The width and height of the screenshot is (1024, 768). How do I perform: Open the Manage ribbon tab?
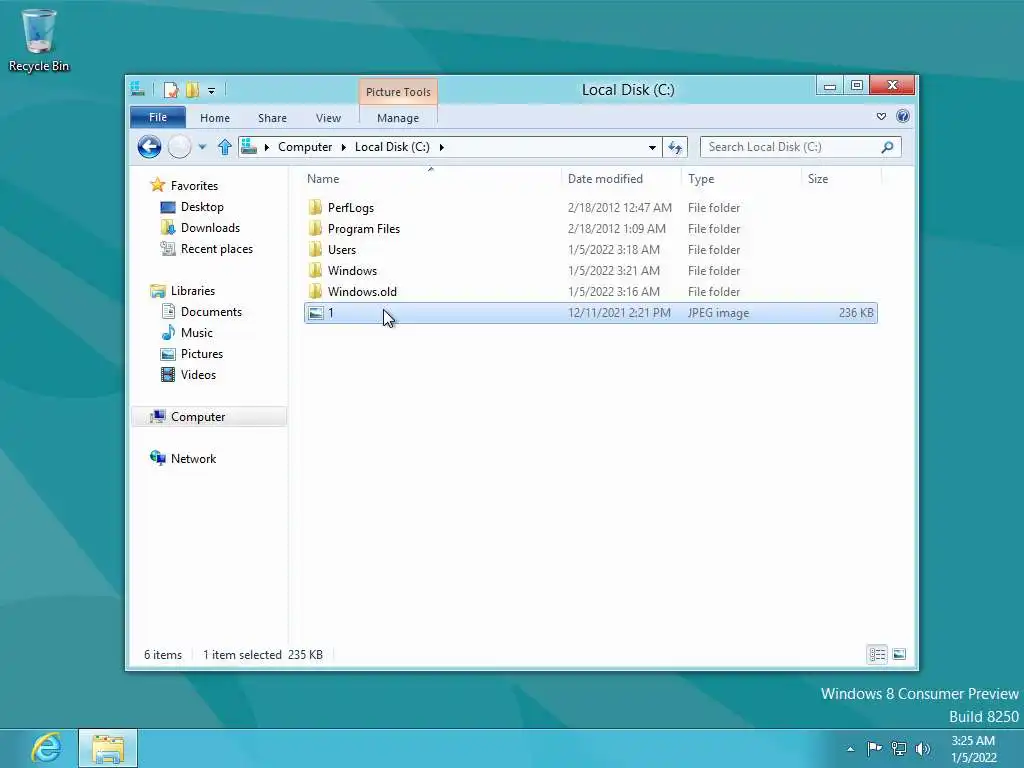[x=398, y=118]
